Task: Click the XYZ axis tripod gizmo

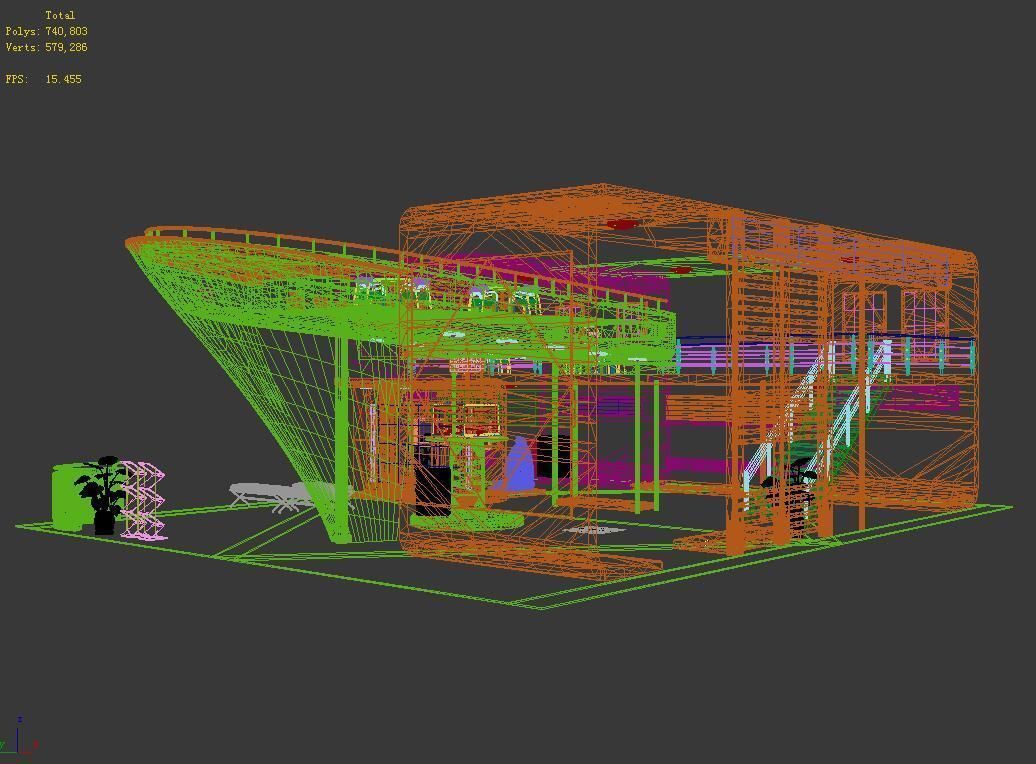Action: click(18, 736)
